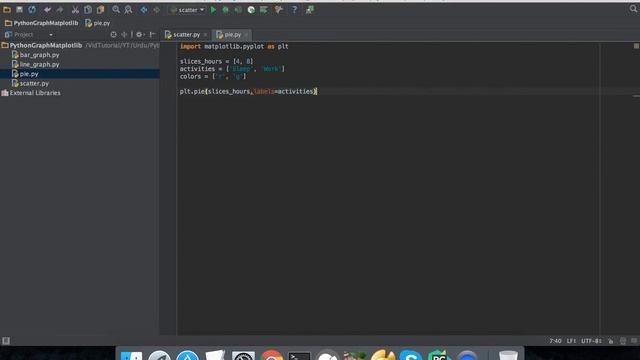Click the Open folder toolbar icon
Image resolution: width=640 pixels, height=360 pixels.
point(7,9)
